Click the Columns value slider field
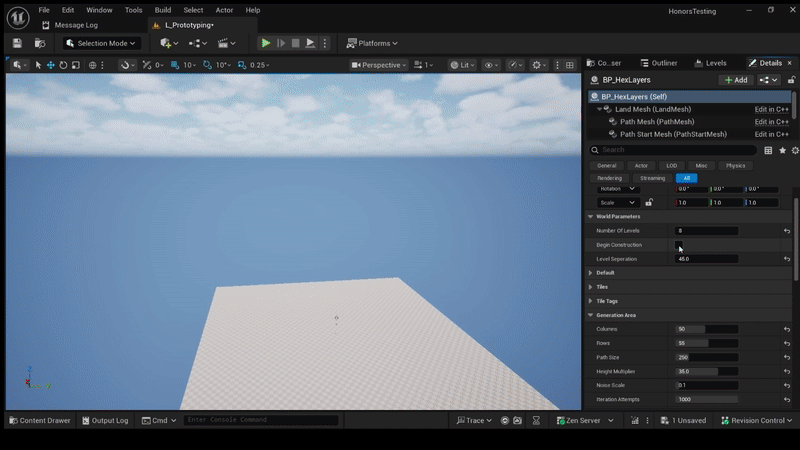Image resolution: width=800 pixels, height=450 pixels. pos(706,329)
